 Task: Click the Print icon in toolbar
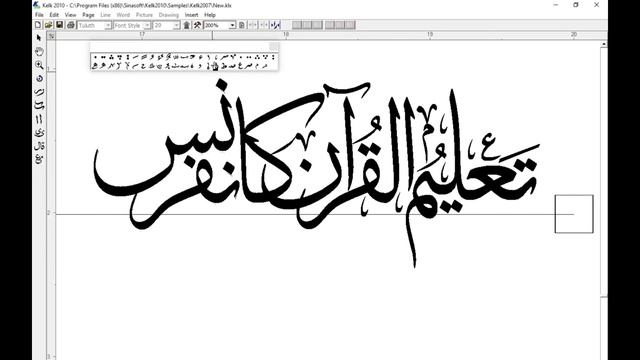(71, 25)
